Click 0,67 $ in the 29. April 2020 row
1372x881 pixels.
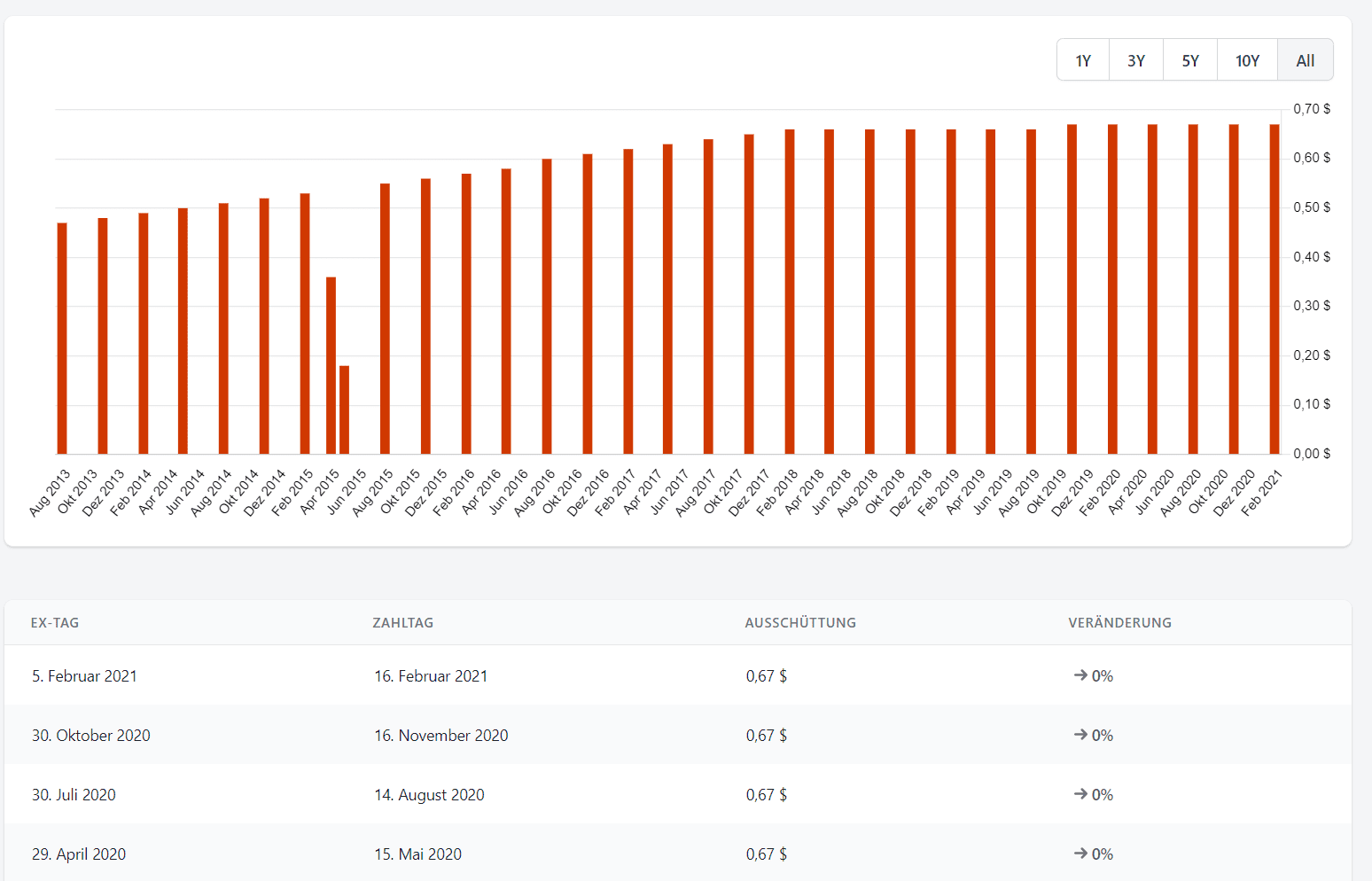click(x=767, y=854)
